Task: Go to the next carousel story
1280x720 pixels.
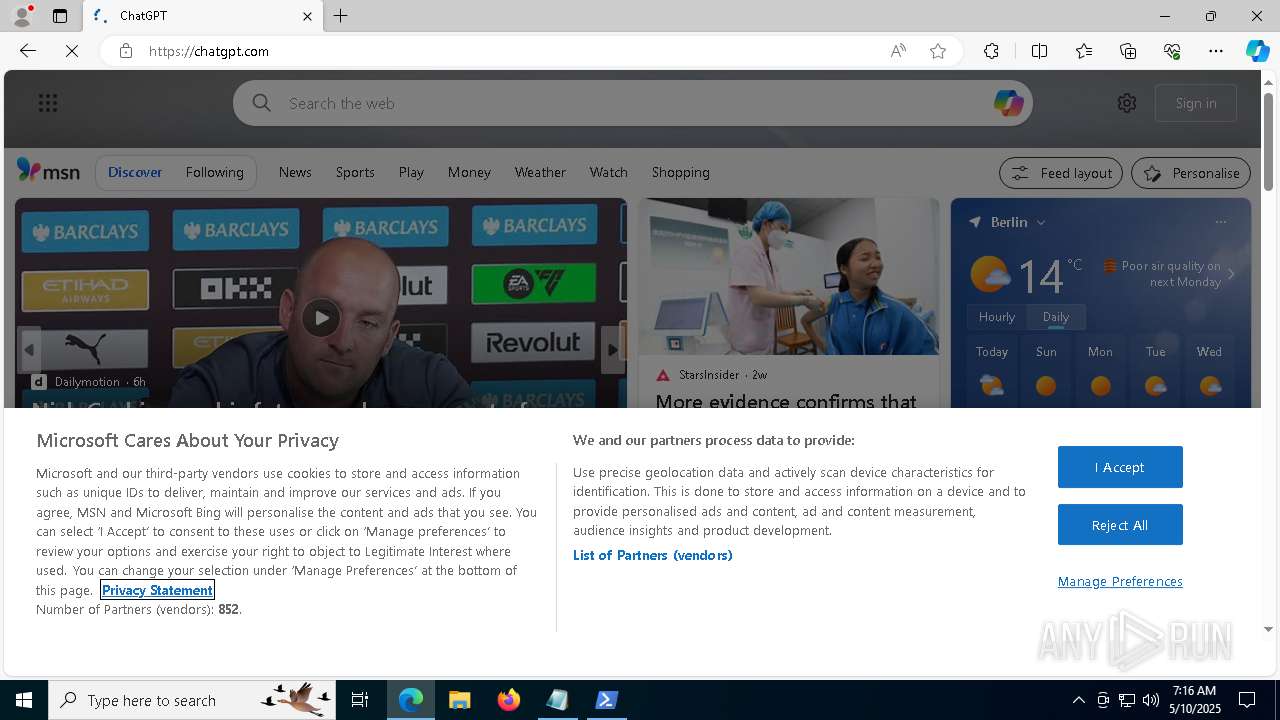Action: (612, 350)
